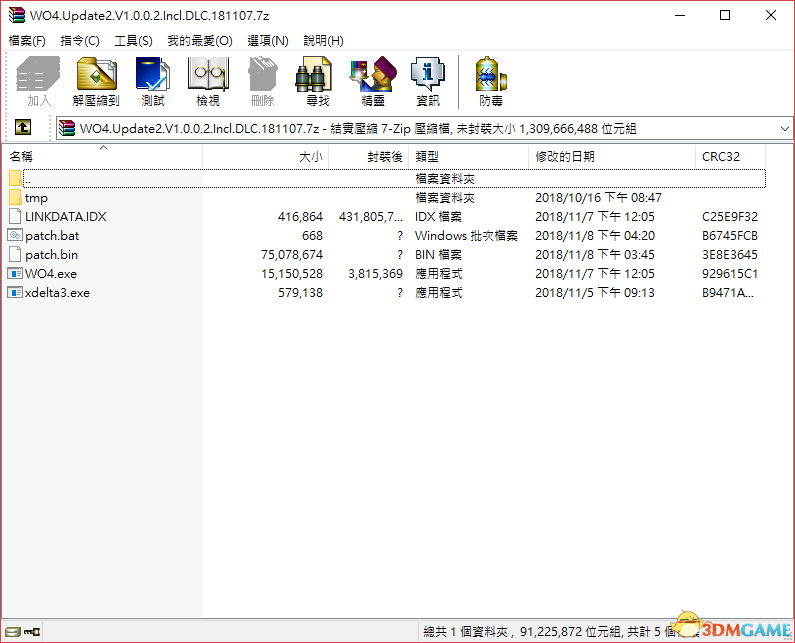Click packed size '3,815,369'
The width and height of the screenshot is (795, 643).
click(x=375, y=274)
